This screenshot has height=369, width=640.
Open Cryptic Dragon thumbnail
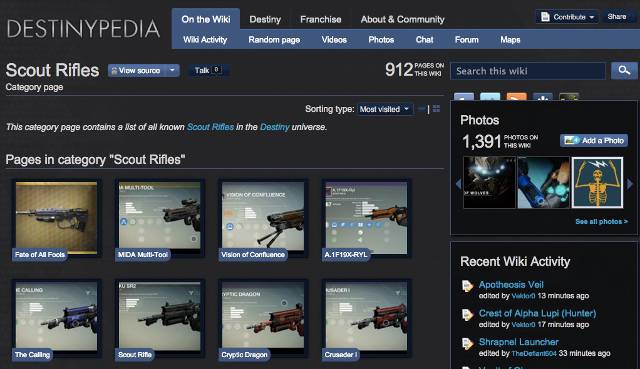(x=263, y=318)
